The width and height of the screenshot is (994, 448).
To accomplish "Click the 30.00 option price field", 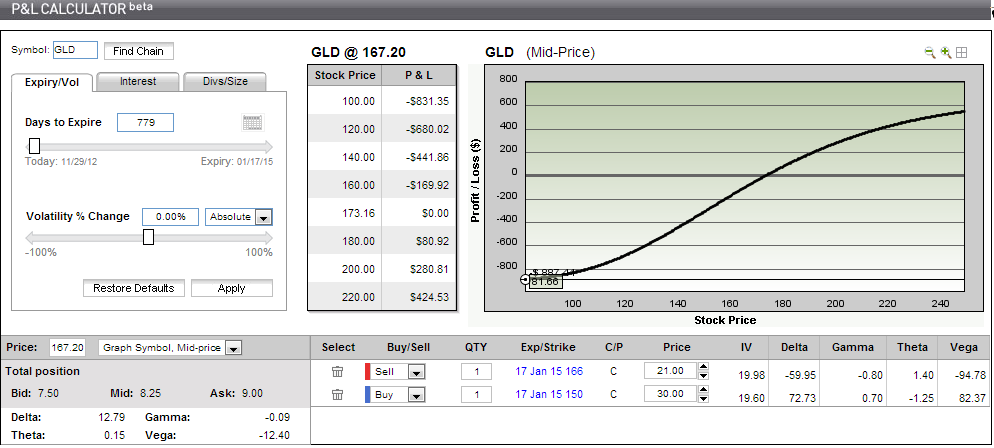I will (x=671, y=394).
